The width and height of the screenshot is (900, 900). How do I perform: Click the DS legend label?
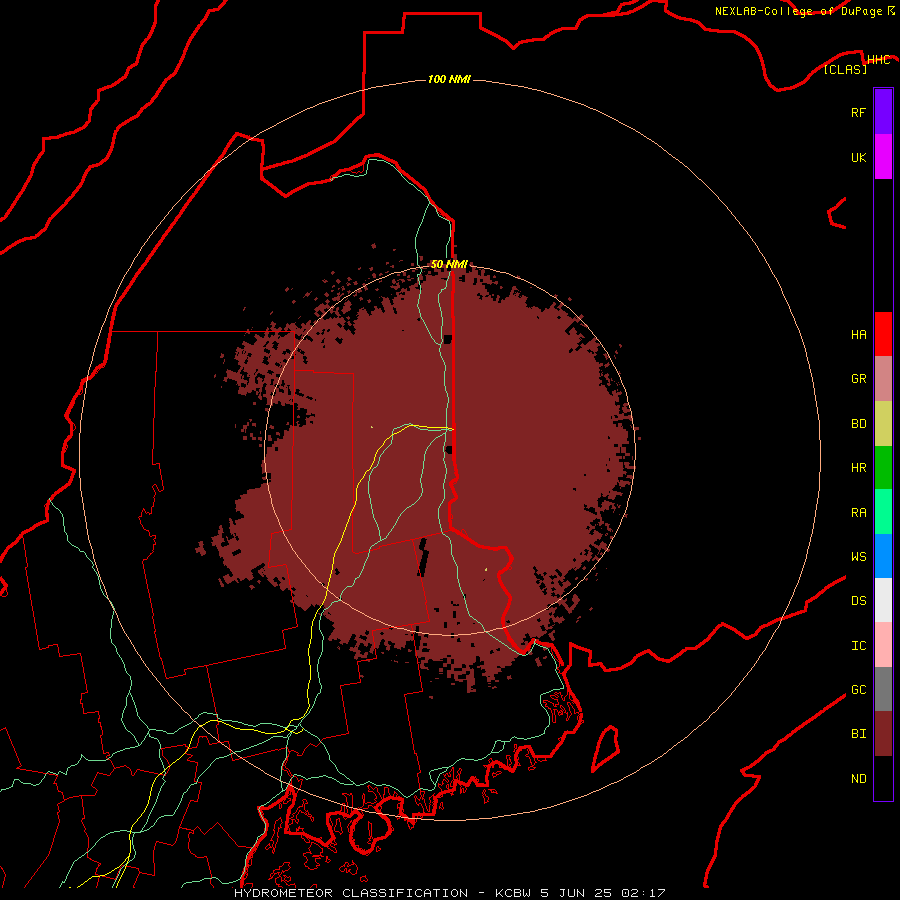[858, 601]
